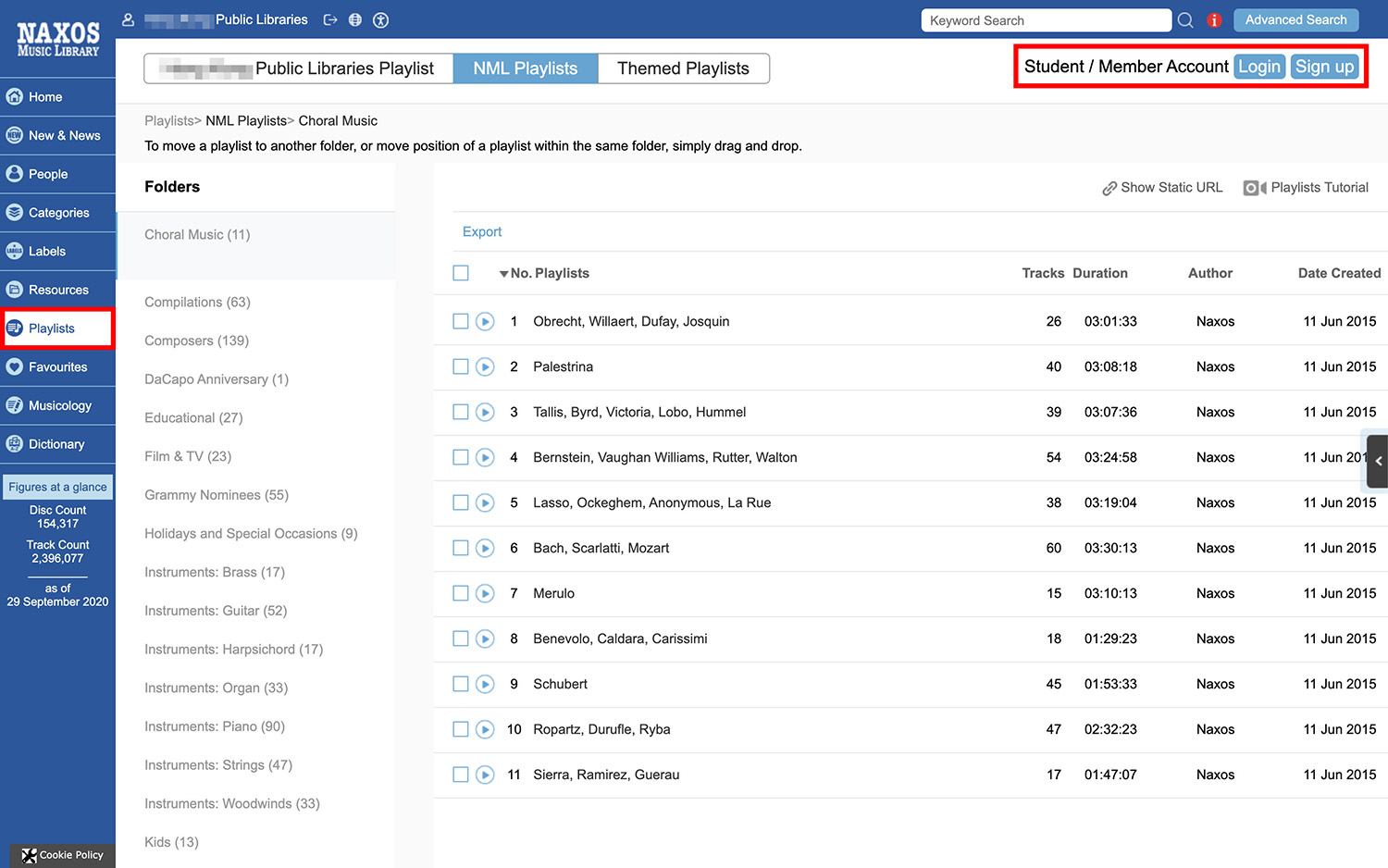Sort by No. column arrow
The height and width of the screenshot is (868, 1388).
coord(504,274)
